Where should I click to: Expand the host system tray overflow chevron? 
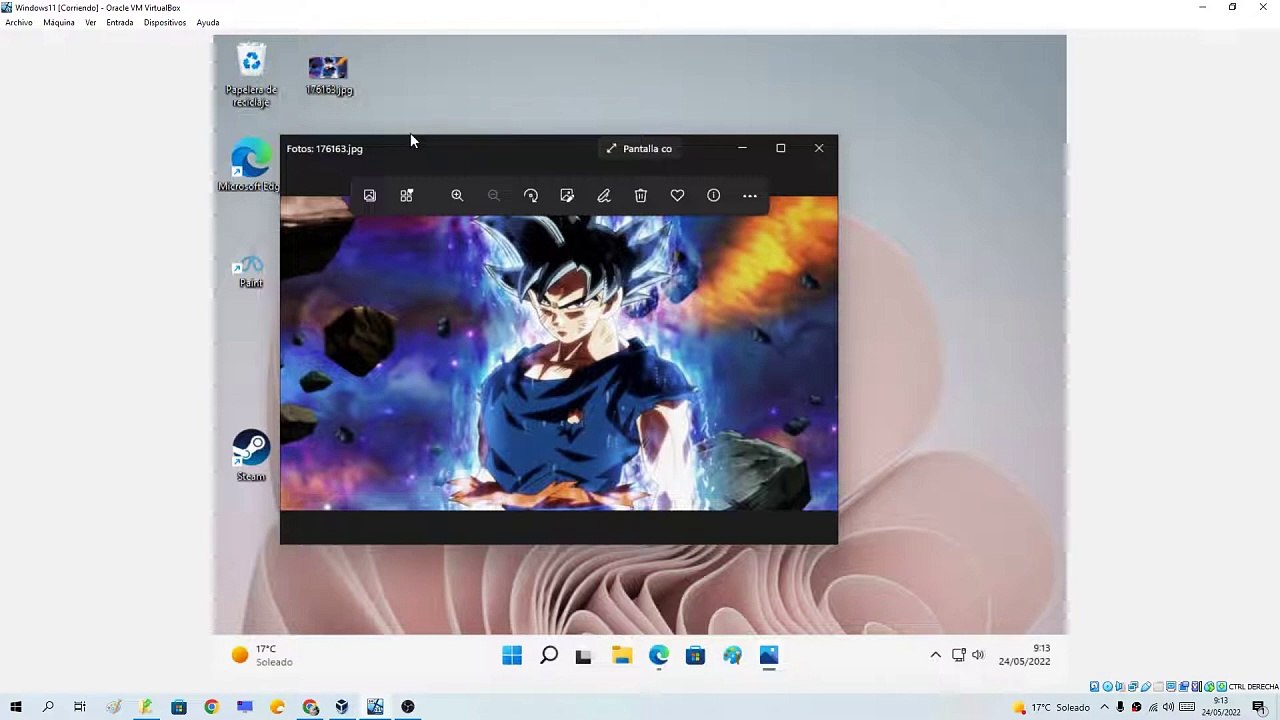1105,707
